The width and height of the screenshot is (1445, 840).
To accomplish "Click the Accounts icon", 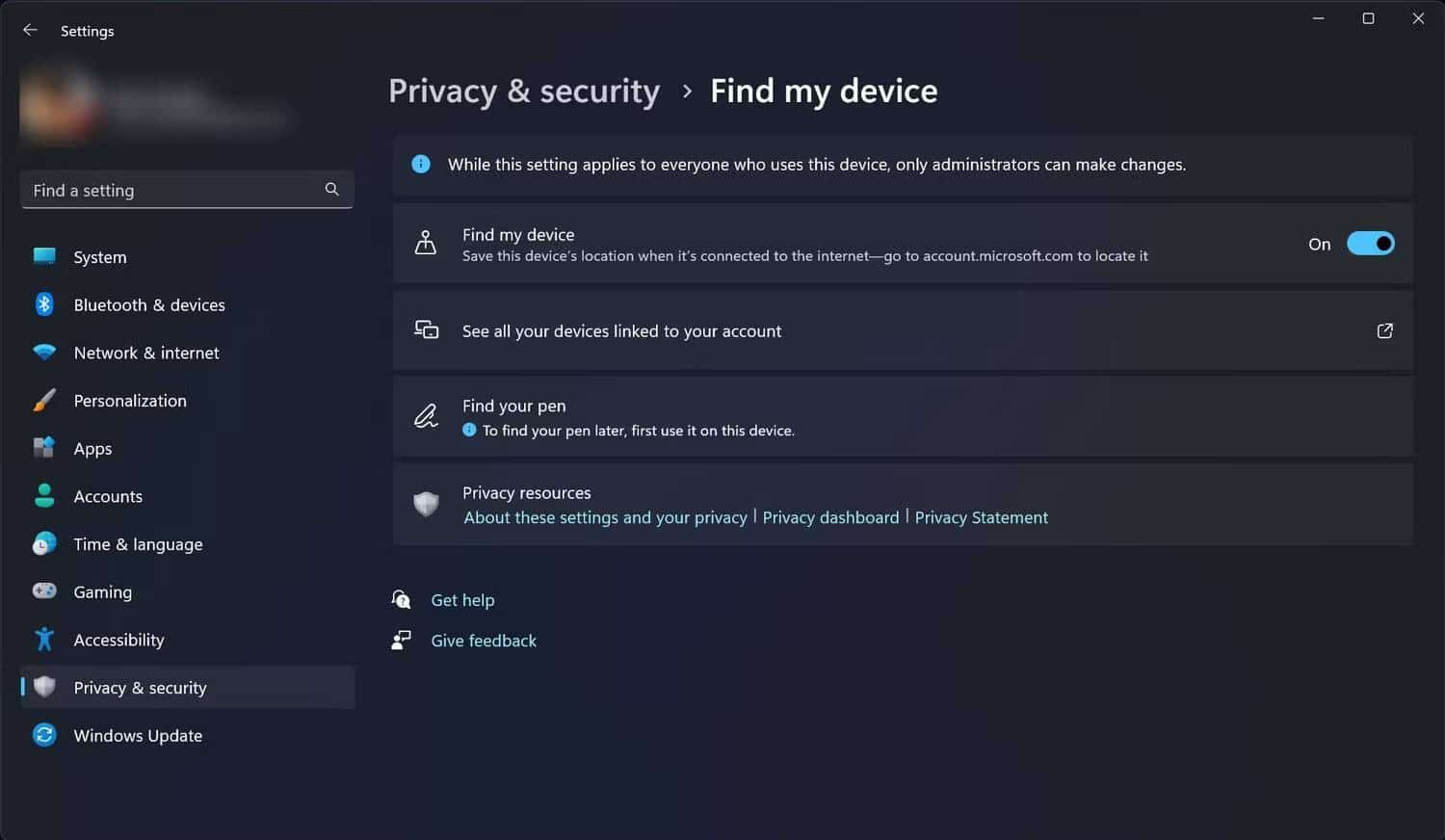I will pos(44,496).
